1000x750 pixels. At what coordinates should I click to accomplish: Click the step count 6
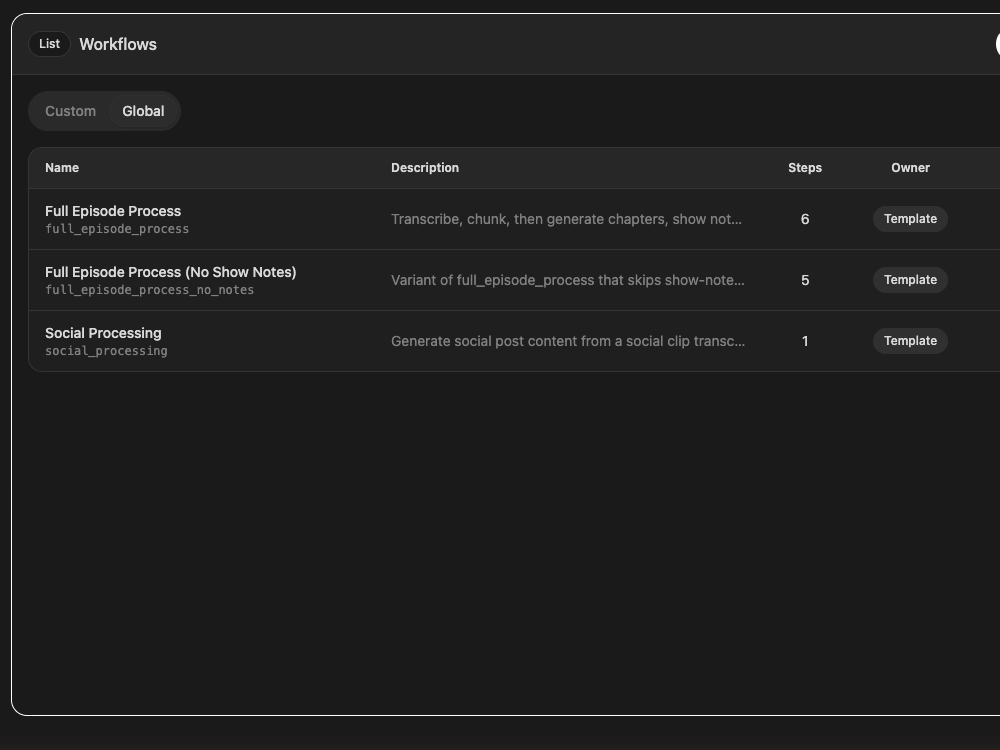pyautogui.click(x=805, y=219)
